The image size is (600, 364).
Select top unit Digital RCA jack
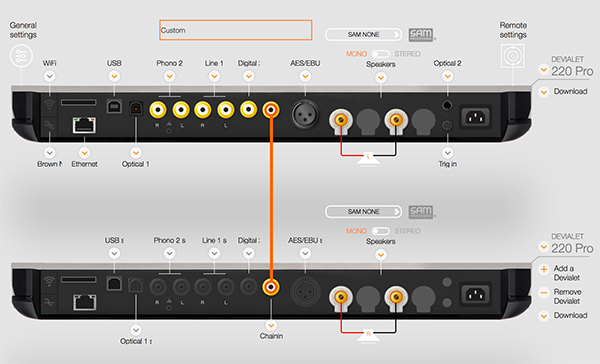pos(248,109)
